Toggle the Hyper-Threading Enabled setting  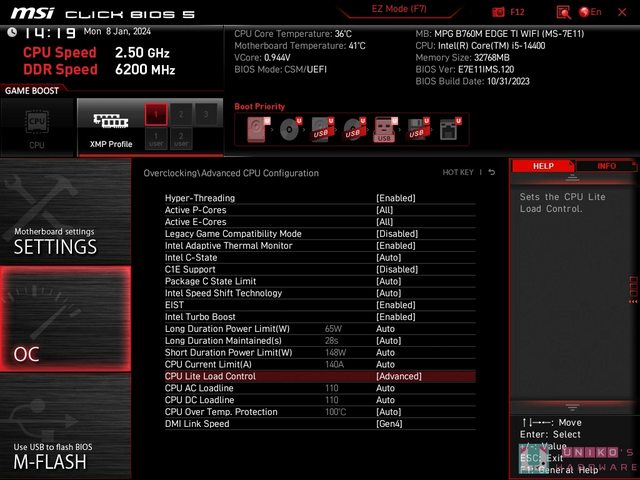[x=395, y=198]
